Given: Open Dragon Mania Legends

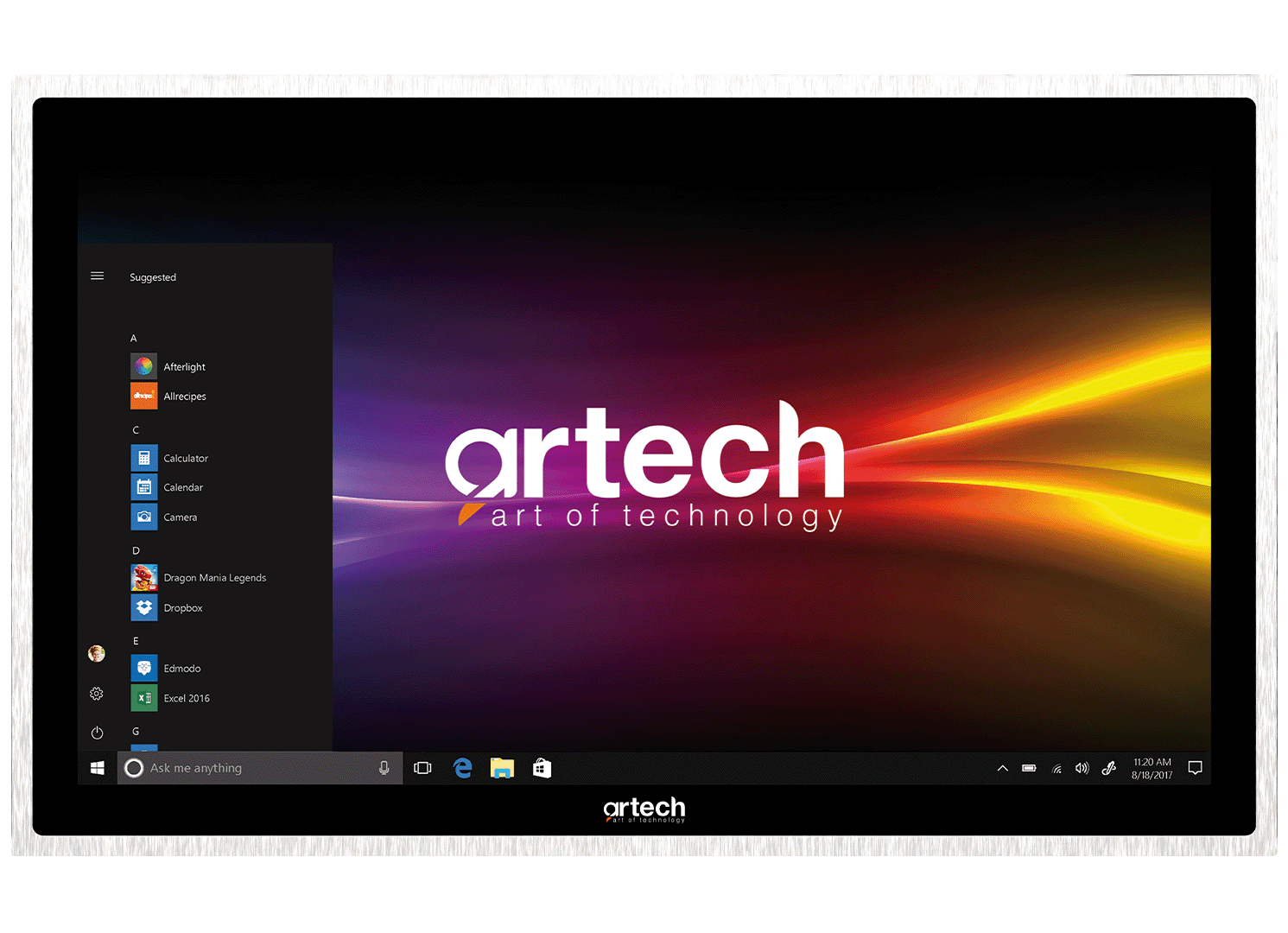Looking at the screenshot, I should coord(214,578).
